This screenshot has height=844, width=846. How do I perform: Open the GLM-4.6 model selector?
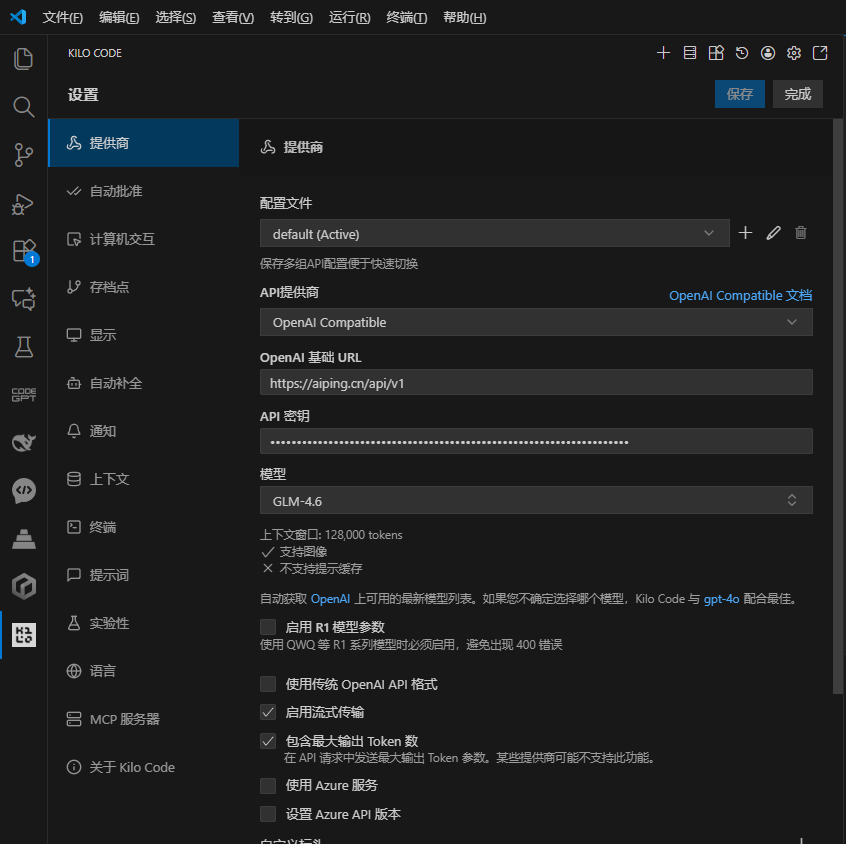pos(536,500)
